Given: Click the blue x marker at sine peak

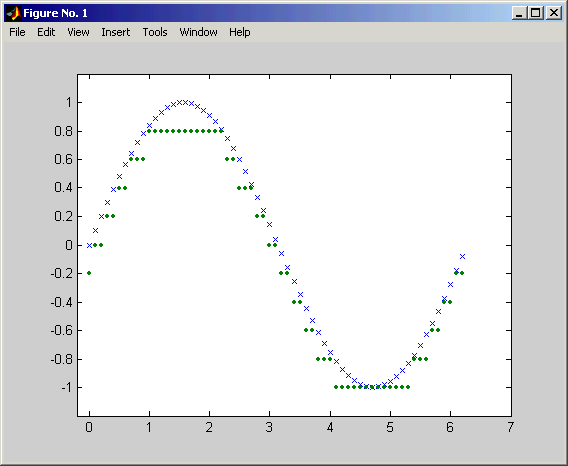Looking at the screenshot, I should point(185,103).
